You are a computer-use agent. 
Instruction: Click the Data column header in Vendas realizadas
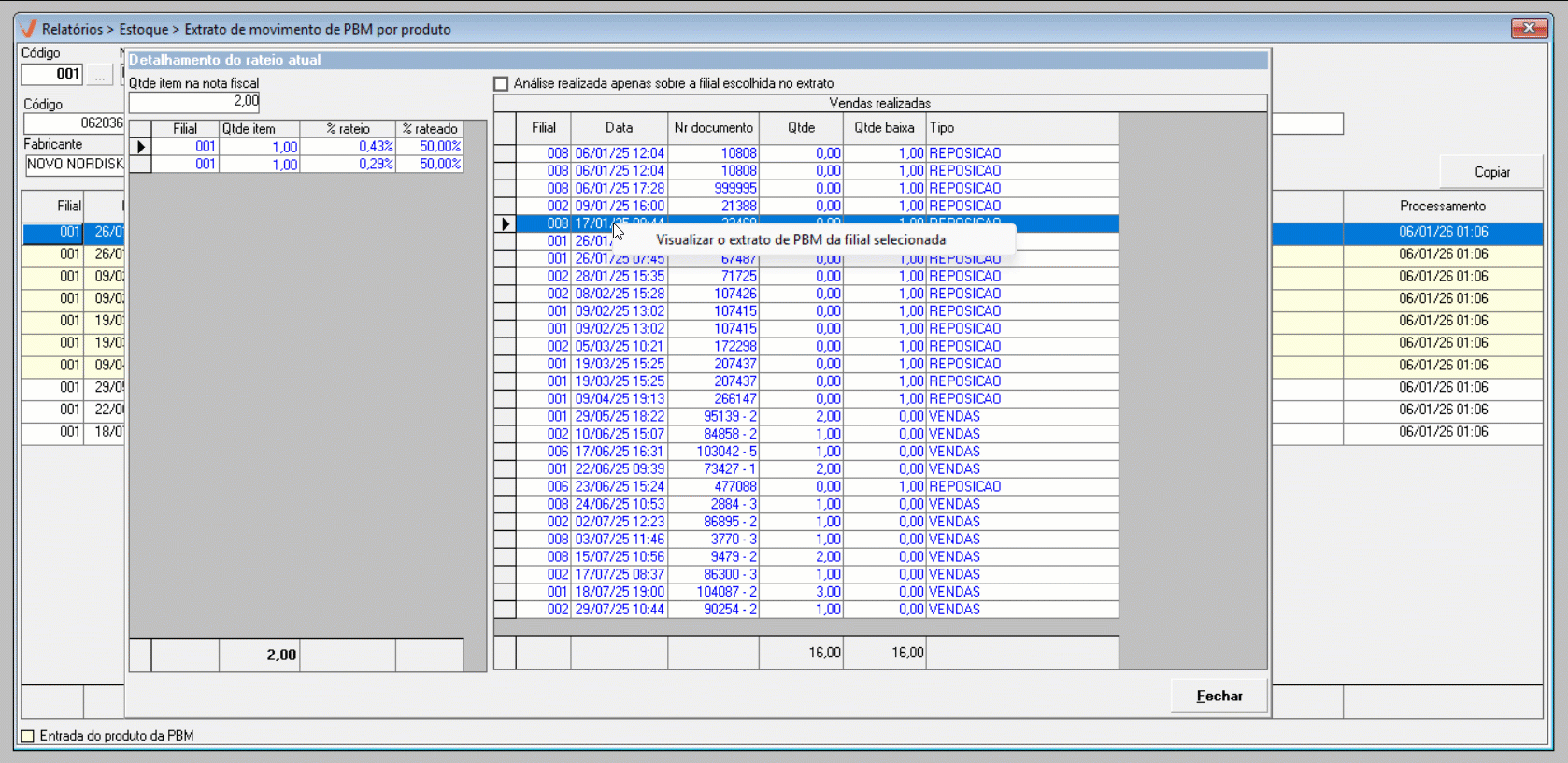(x=619, y=128)
